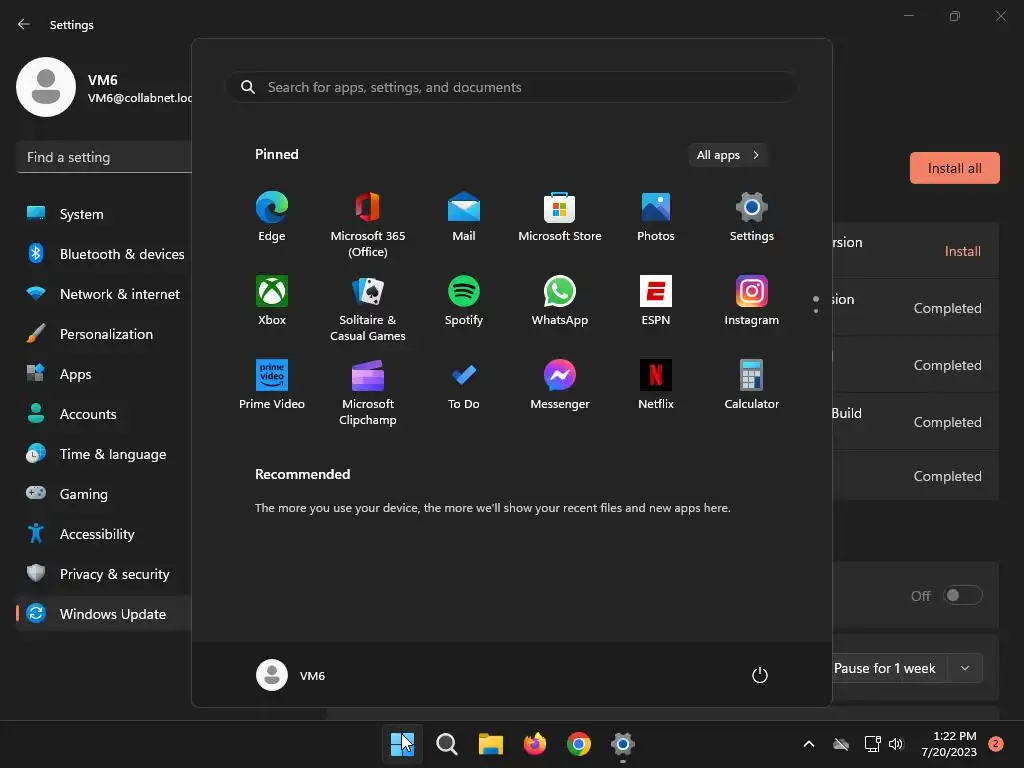Select Personalization in Settings sidebar
The height and width of the screenshot is (768, 1024).
(104, 334)
